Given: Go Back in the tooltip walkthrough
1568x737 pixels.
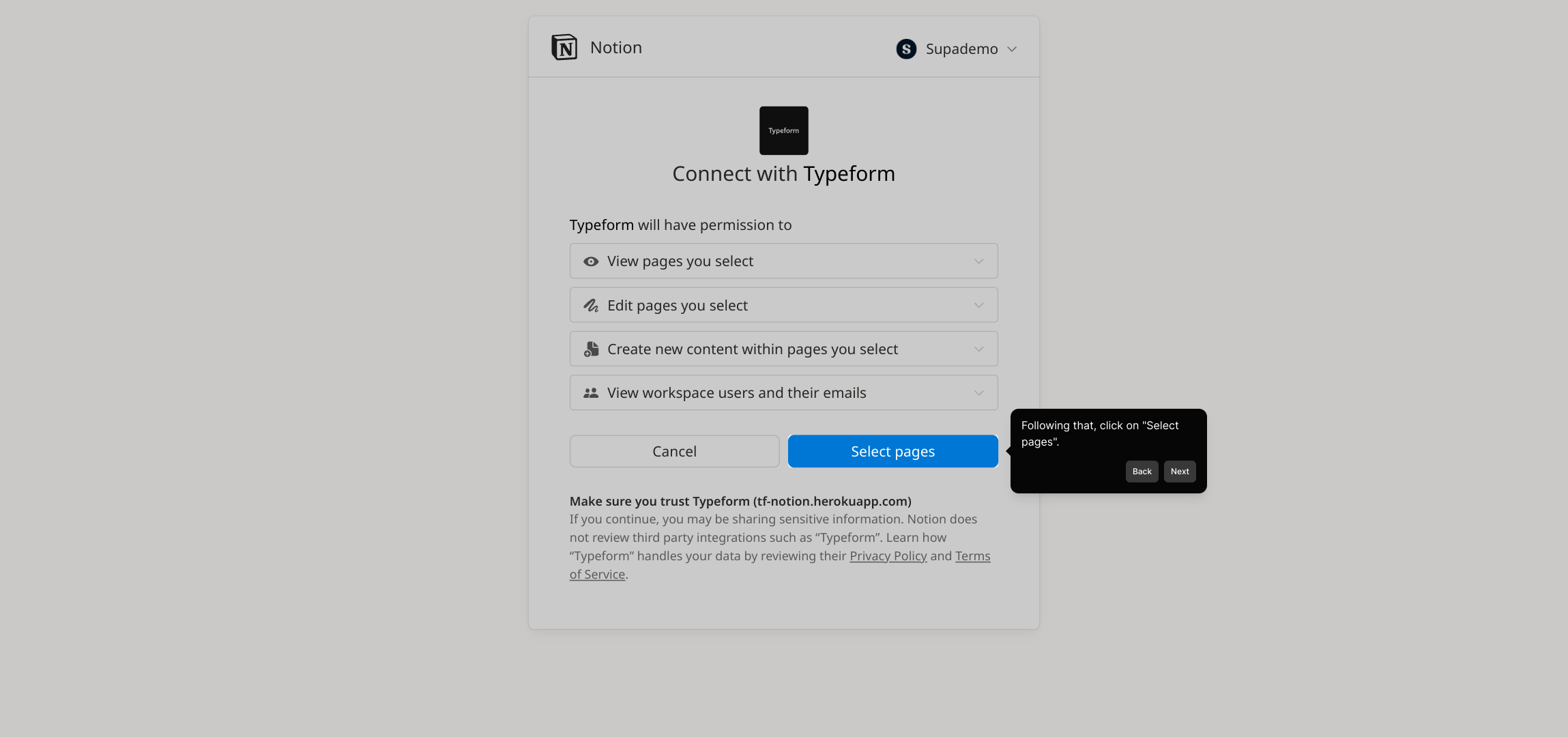Looking at the screenshot, I should point(1142,472).
